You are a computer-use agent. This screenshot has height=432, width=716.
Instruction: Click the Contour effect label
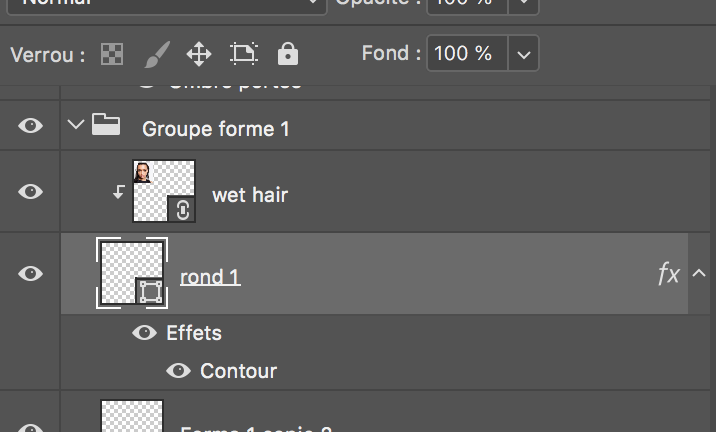pyautogui.click(x=238, y=371)
